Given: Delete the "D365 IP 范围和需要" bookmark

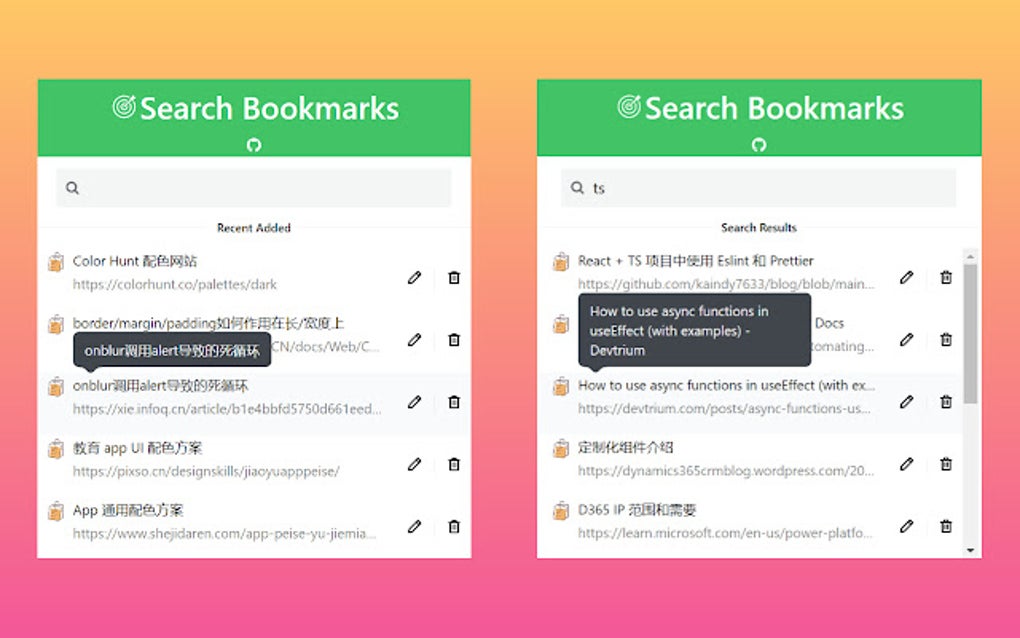Looking at the screenshot, I should click(x=946, y=525).
